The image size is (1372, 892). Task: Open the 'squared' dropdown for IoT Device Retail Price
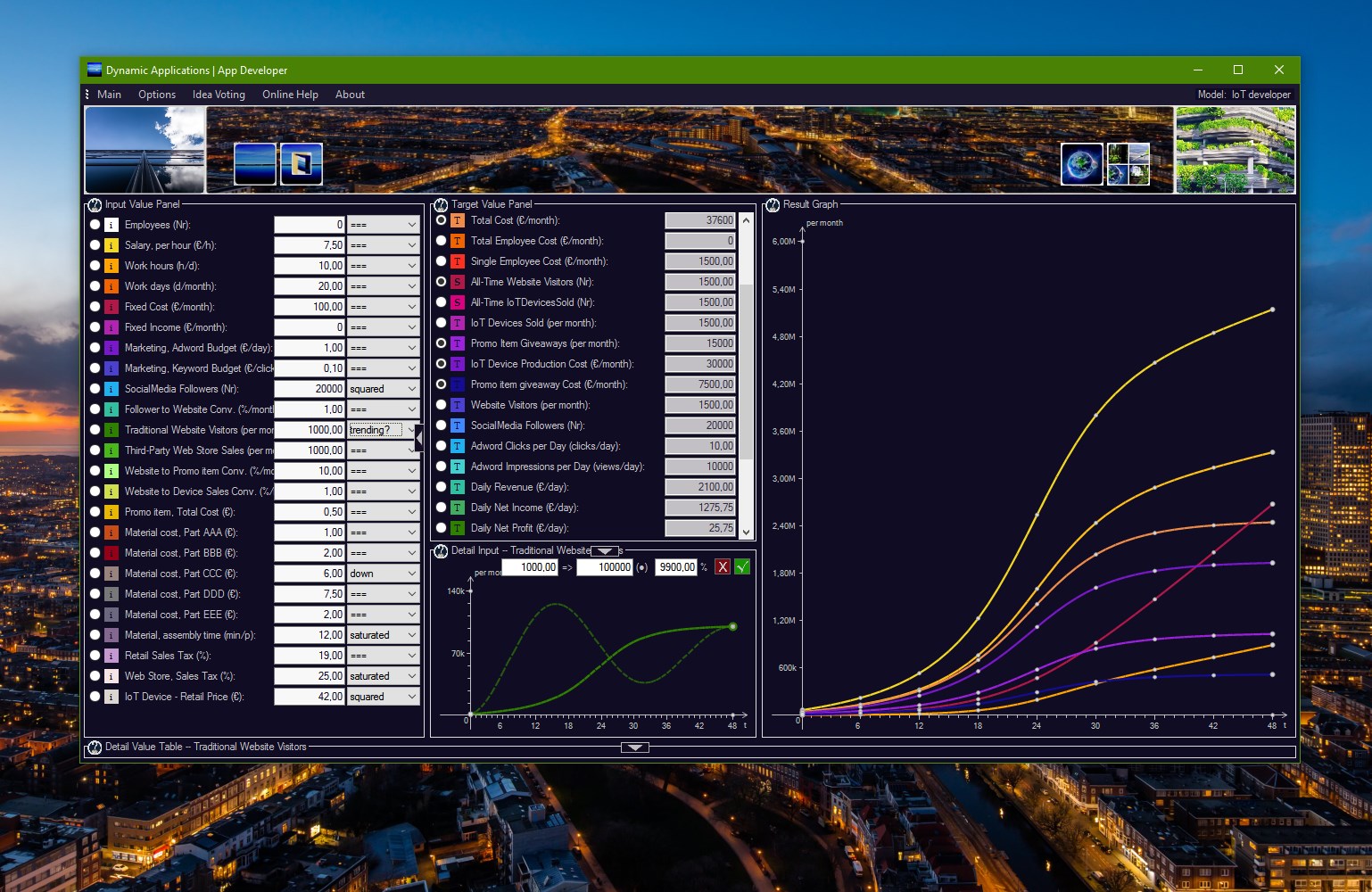[x=383, y=697]
